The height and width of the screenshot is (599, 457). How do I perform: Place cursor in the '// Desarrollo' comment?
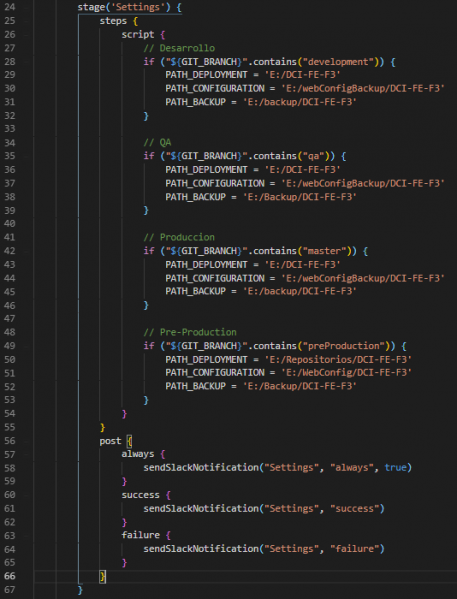coord(179,48)
